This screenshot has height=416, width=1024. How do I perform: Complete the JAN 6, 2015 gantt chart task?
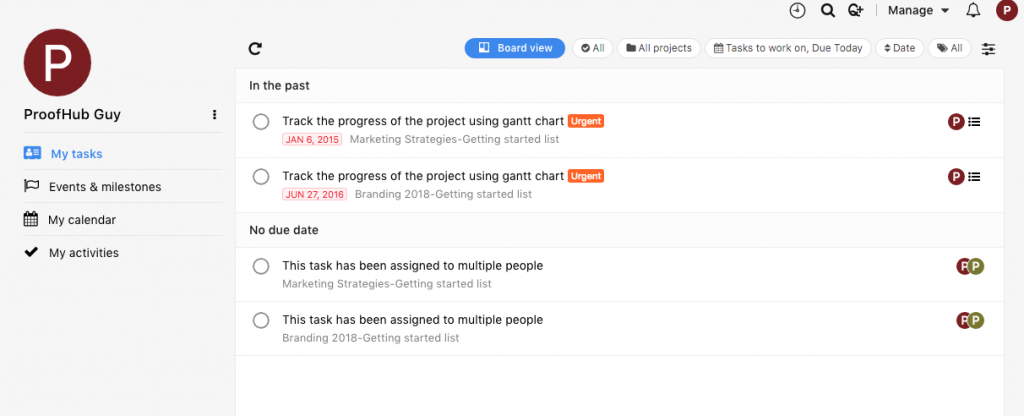261,121
